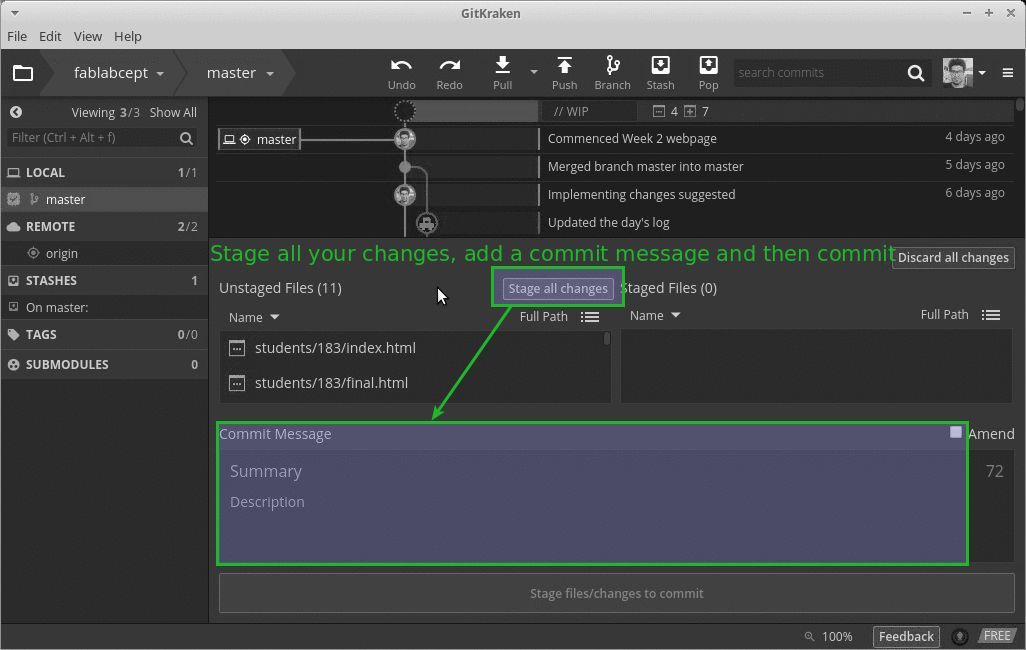
Task: Open the File menu
Action: (x=17, y=37)
